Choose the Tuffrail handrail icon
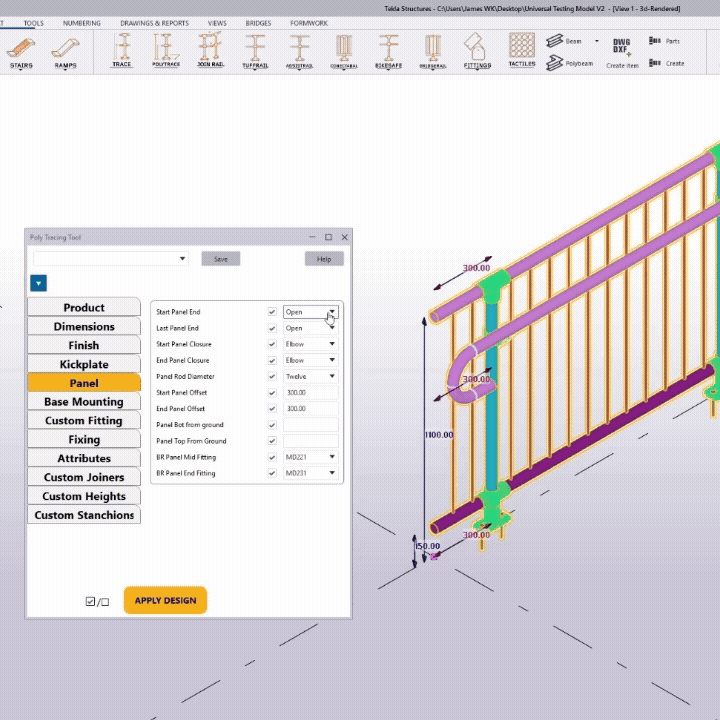720x720 pixels. 256,50
